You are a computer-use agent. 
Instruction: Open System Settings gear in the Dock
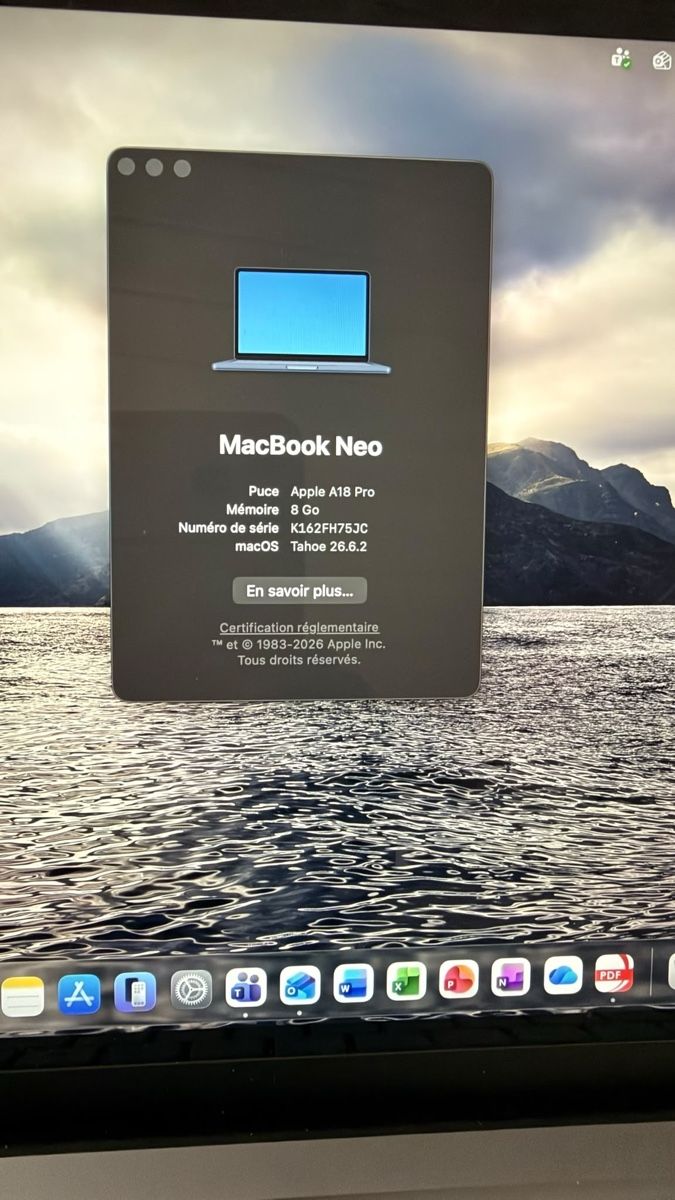tap(191, 990)
